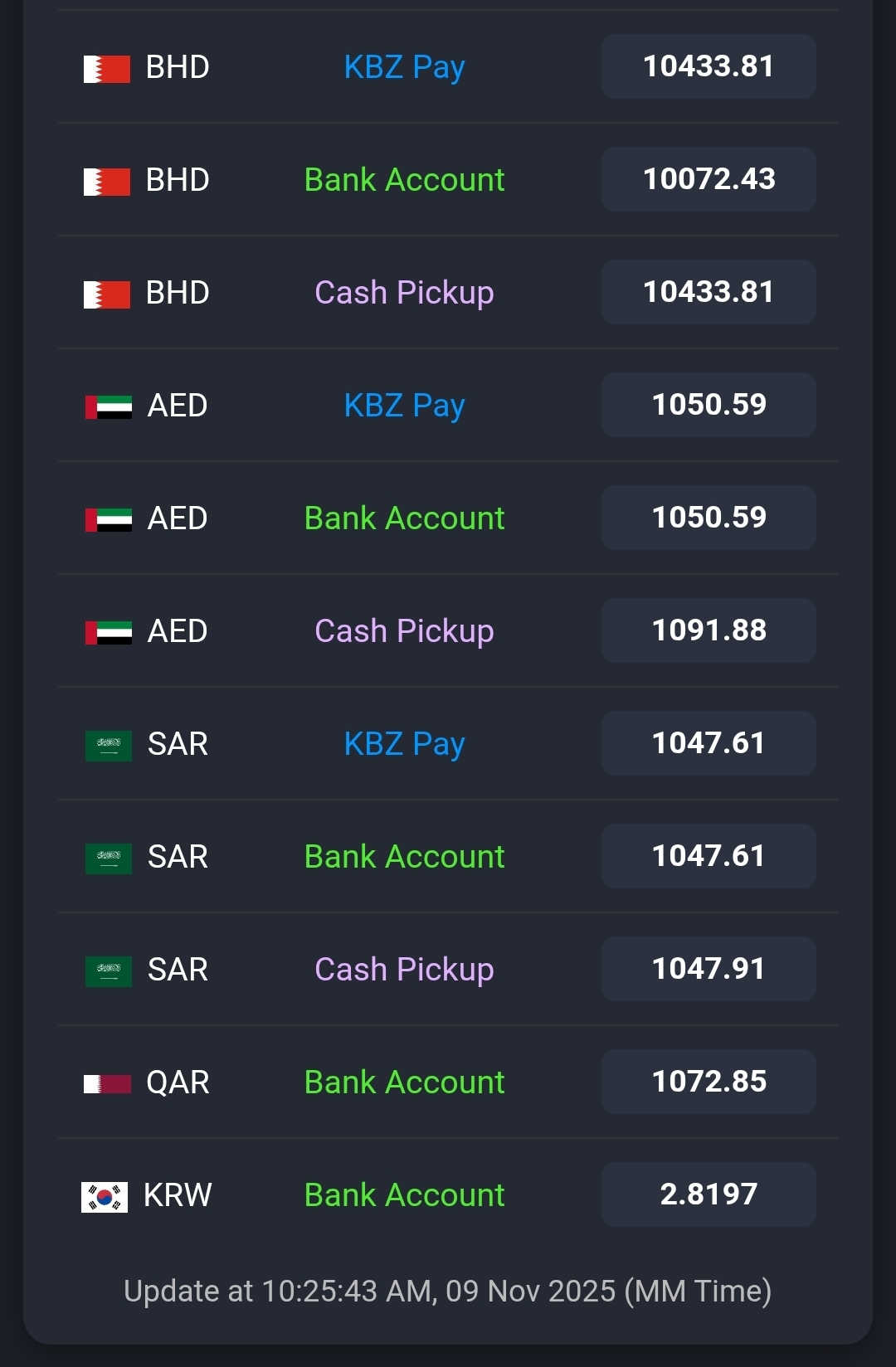The height and width of the screenshot is (1367, 896).
Task: Click the Bahrain flag beside BHD Cash Pickup
Action: pyautogui.click(x=107, y=294)
